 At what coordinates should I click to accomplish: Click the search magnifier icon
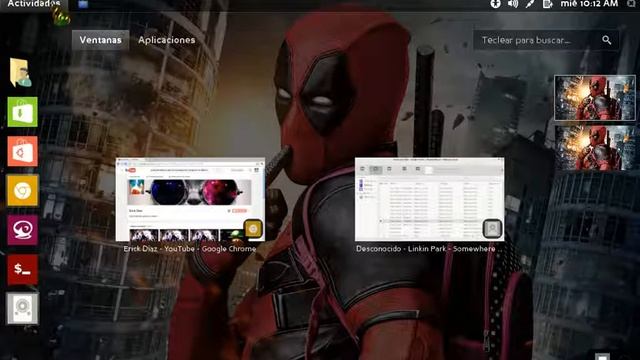[607, 40]
